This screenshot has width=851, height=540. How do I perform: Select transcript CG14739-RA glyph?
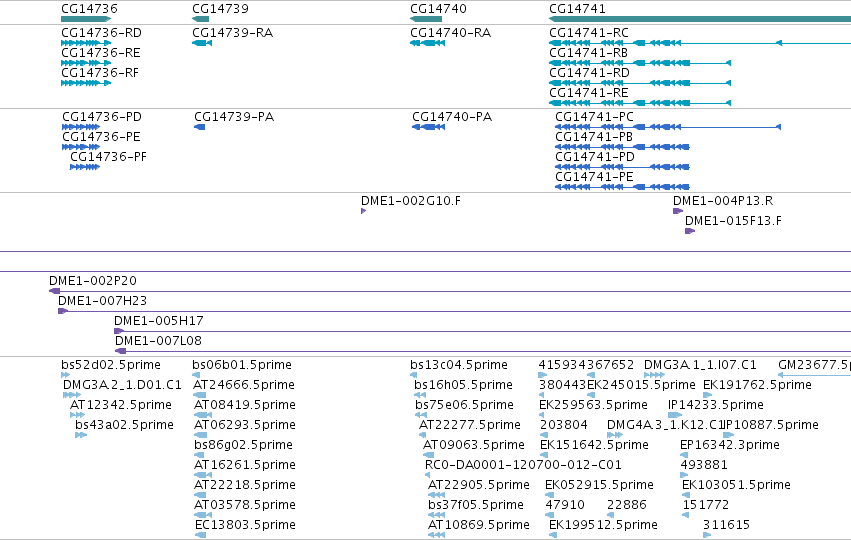pyautogui.click(x=202, y=43)
